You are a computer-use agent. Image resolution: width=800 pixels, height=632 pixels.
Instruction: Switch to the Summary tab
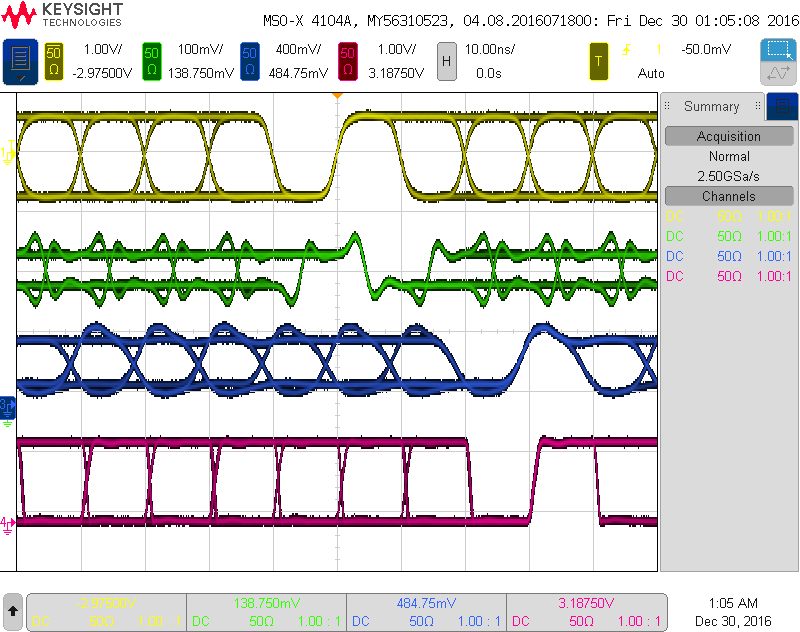[x=711, y=106]
